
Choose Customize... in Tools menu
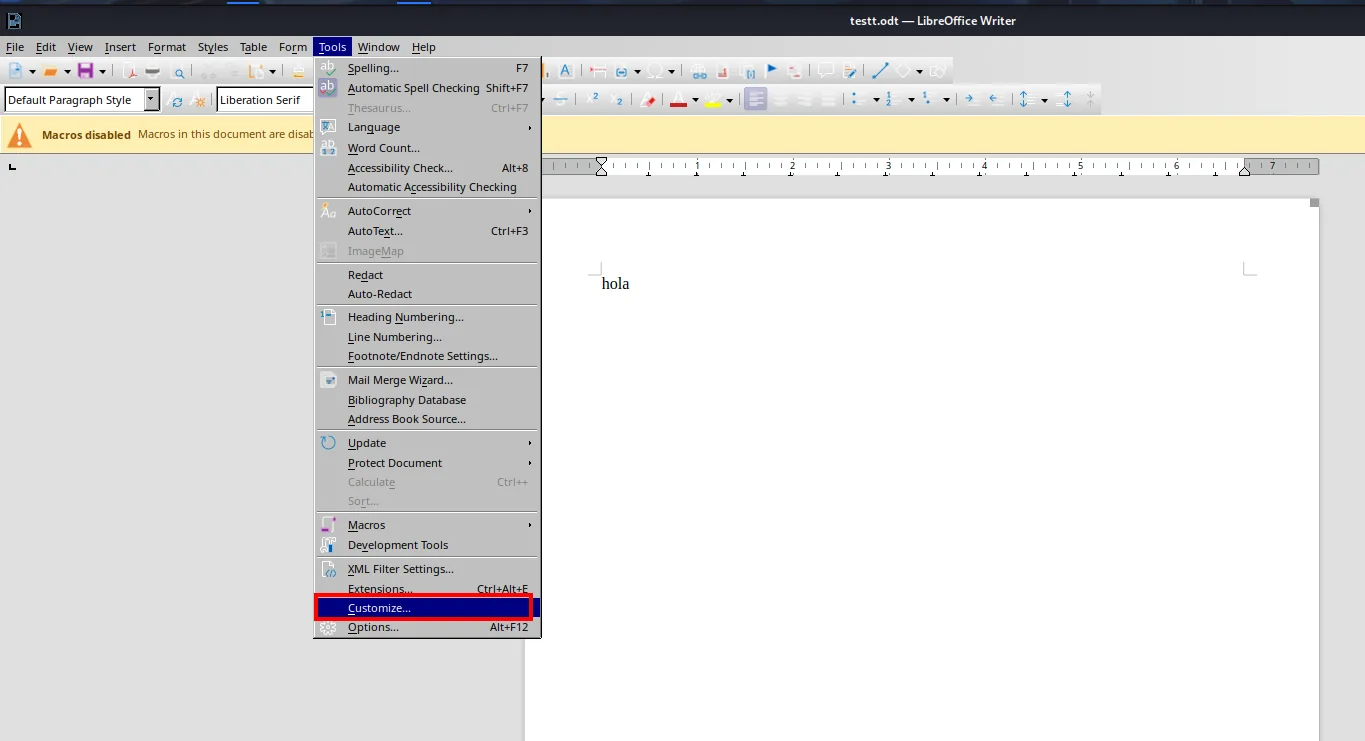point(428,608)
